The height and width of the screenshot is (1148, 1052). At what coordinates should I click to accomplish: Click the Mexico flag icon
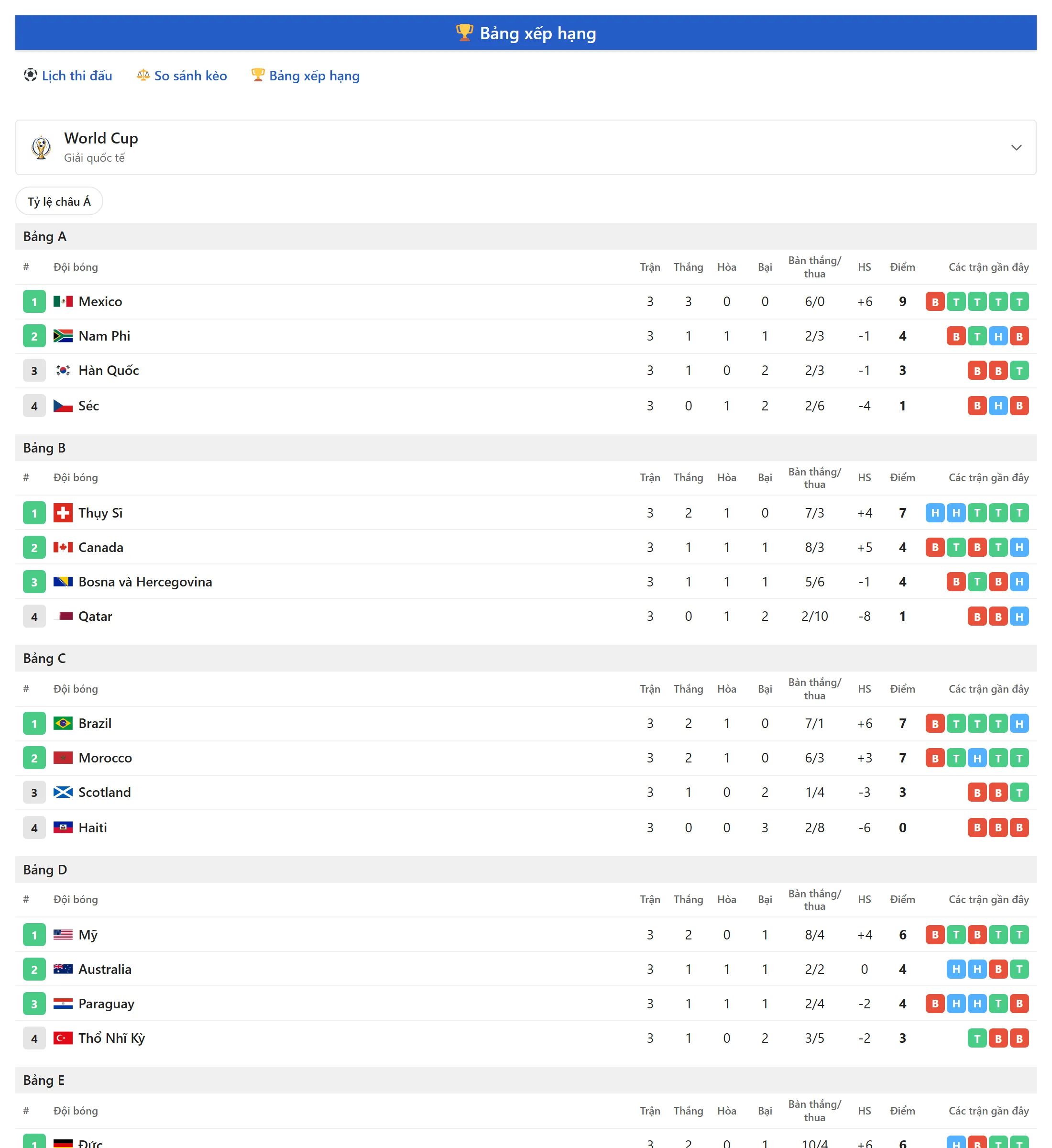tap(63, 302)
